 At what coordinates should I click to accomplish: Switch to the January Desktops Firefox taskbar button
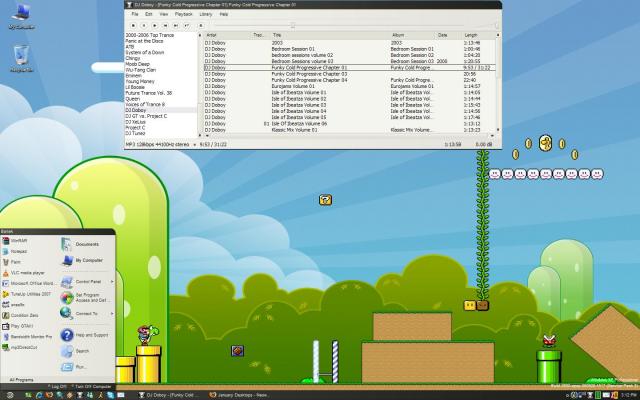[239, 395]
